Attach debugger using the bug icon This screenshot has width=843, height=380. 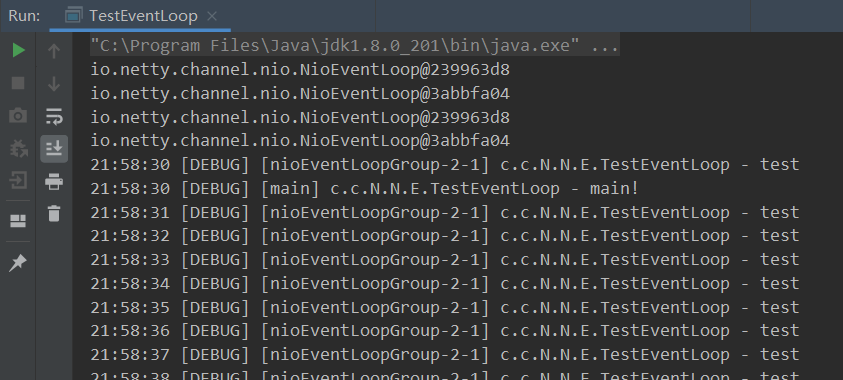tap(18, 148)
